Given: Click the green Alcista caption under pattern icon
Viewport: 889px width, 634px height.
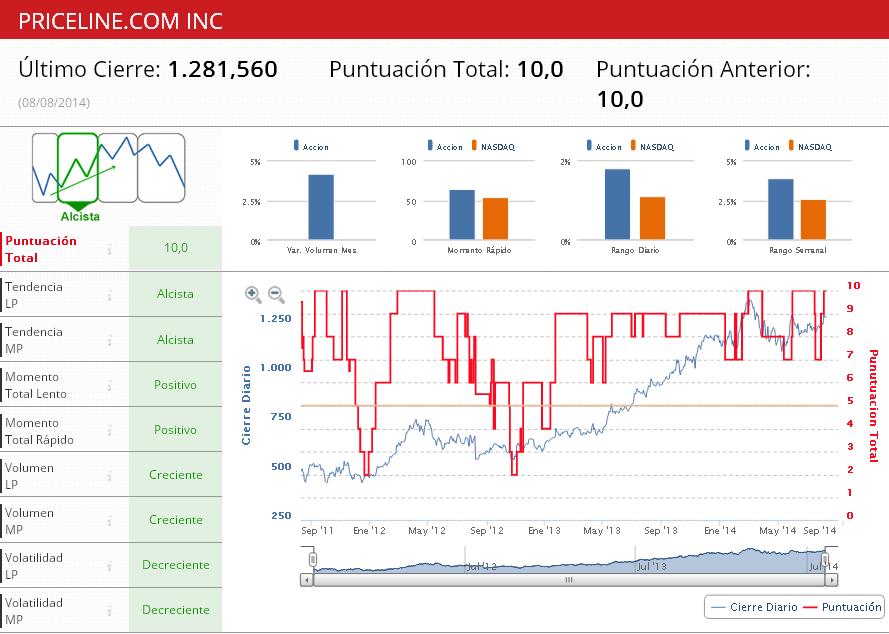Looking at the screenshot, I should (80, 217).
